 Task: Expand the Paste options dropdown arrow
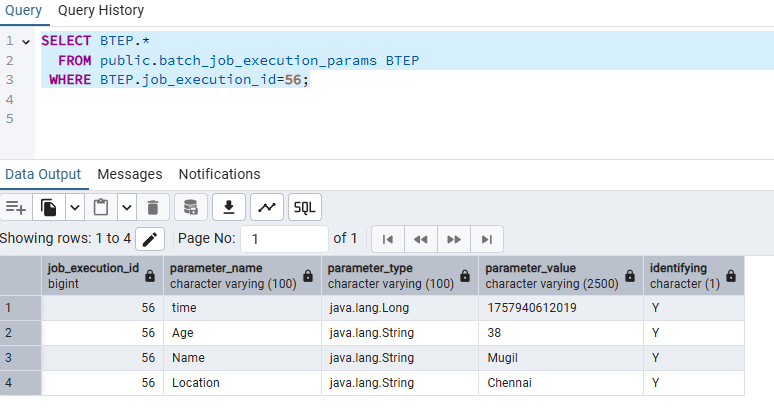point(126,207)
